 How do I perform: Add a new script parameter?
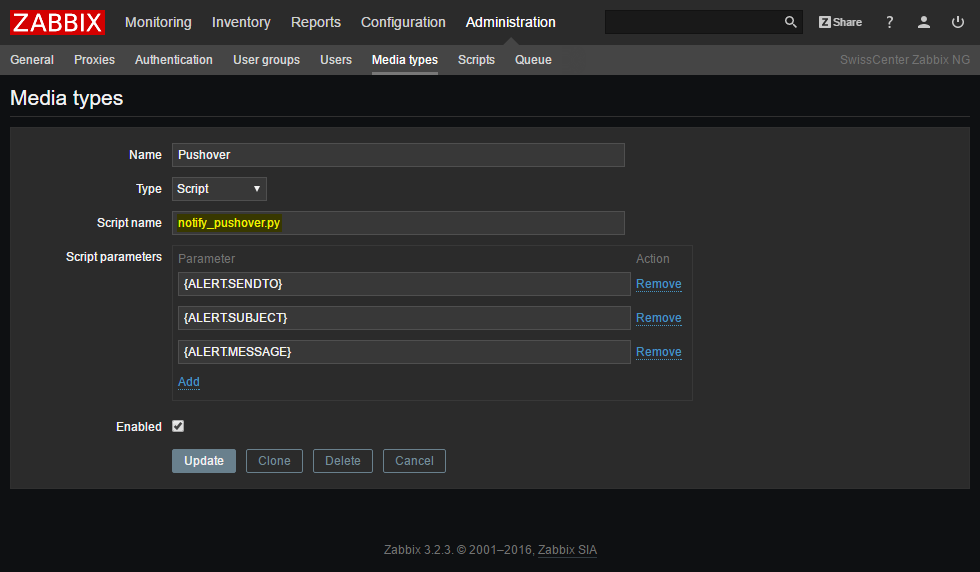189,382
